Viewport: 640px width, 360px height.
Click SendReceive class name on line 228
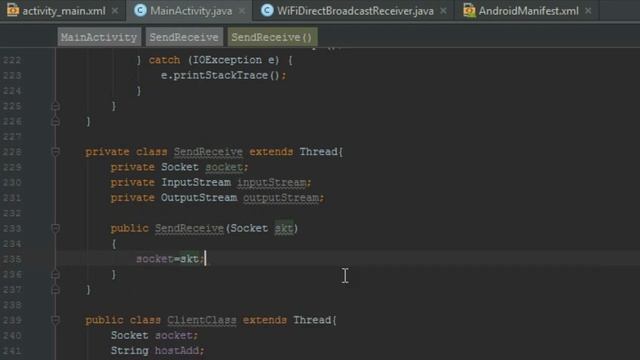click(208, 152)
